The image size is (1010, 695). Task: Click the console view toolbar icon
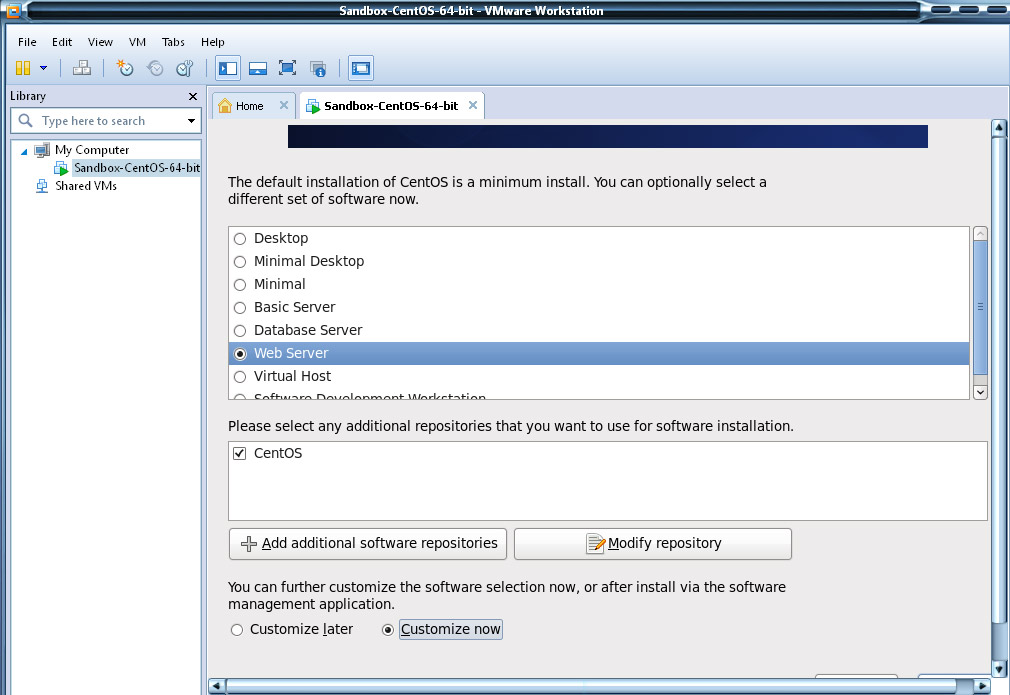tap(361, 68)
